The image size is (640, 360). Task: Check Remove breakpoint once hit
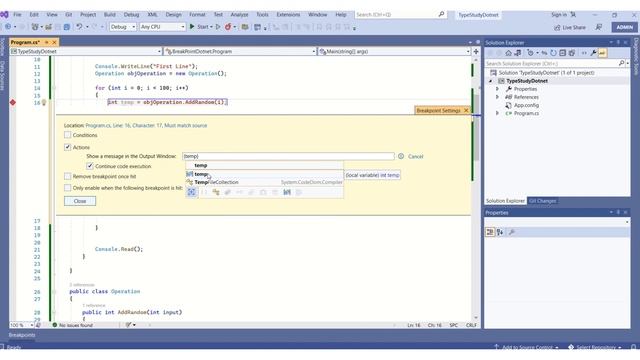68,176
